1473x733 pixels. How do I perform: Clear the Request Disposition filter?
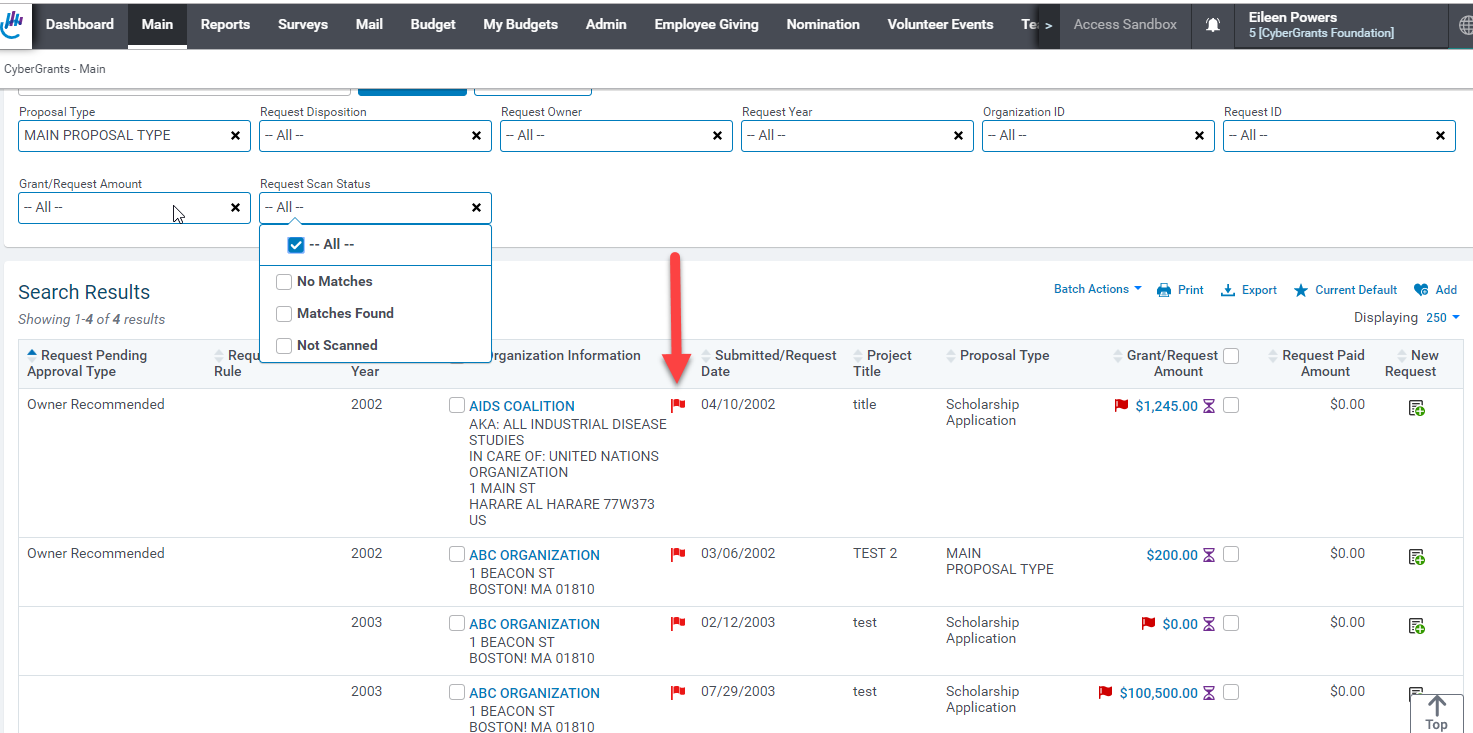click(476, 136)
